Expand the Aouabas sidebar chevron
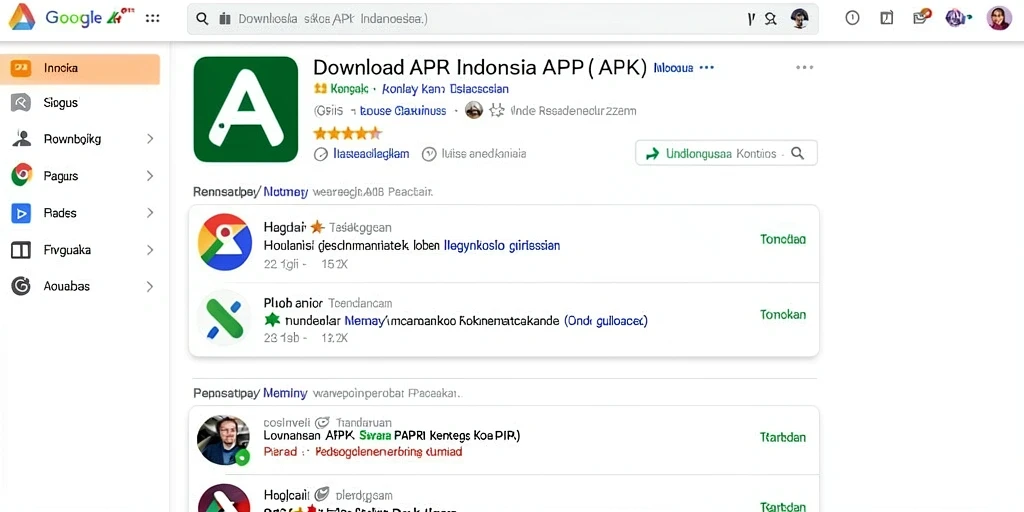 150,286
